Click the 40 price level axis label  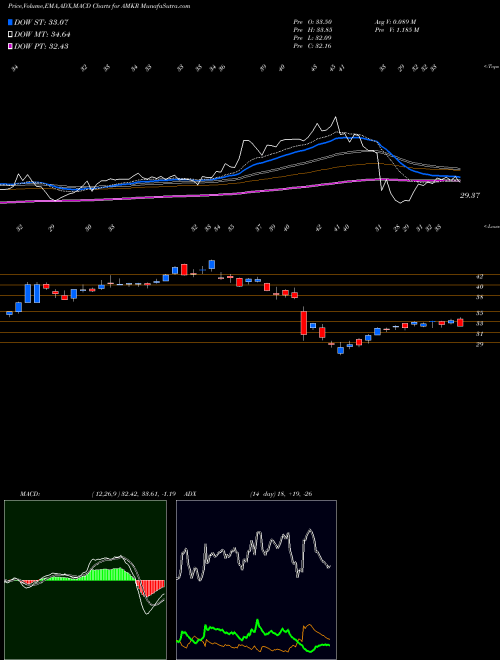tap(479, 287)
